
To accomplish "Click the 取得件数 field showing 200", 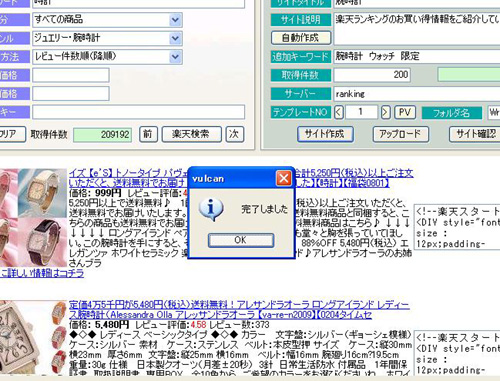I will pyautogui.click(x=372, y=75).
